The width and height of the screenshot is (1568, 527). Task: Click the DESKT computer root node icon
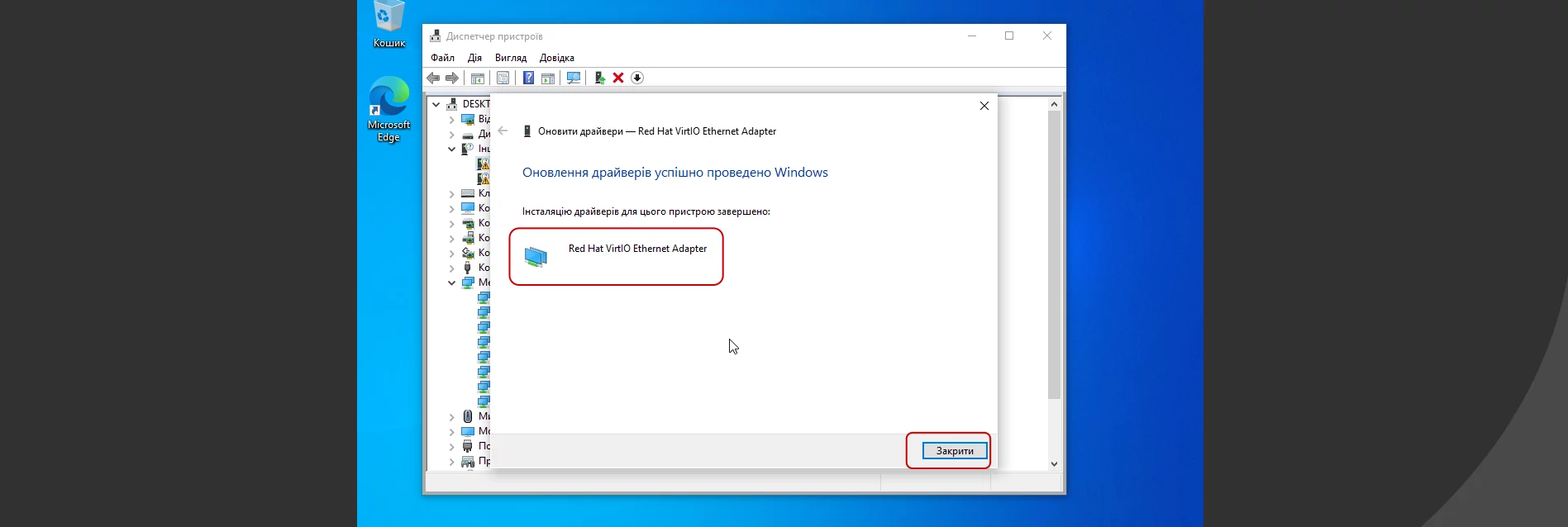coord(452,104)
